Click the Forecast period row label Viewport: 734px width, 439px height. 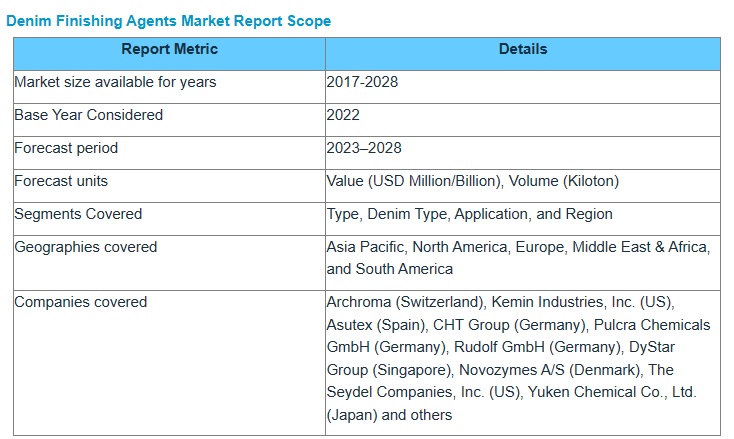click(x=66, y=148)
